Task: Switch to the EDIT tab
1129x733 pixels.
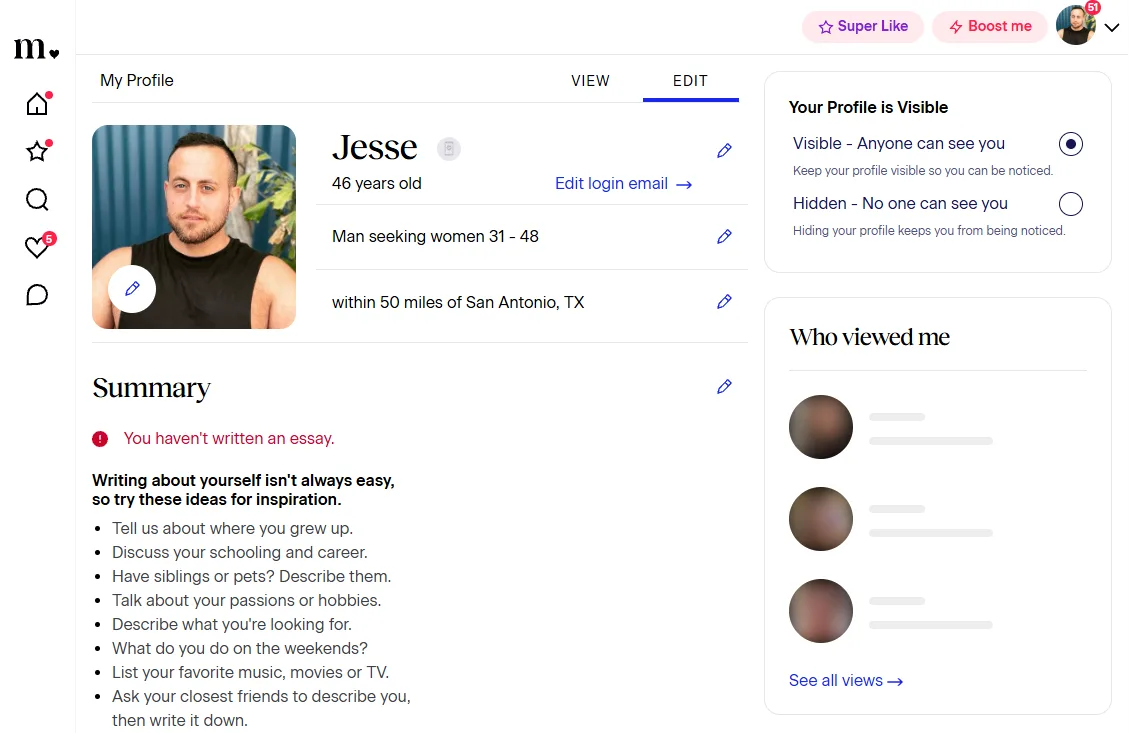Action: click(691, 81)
